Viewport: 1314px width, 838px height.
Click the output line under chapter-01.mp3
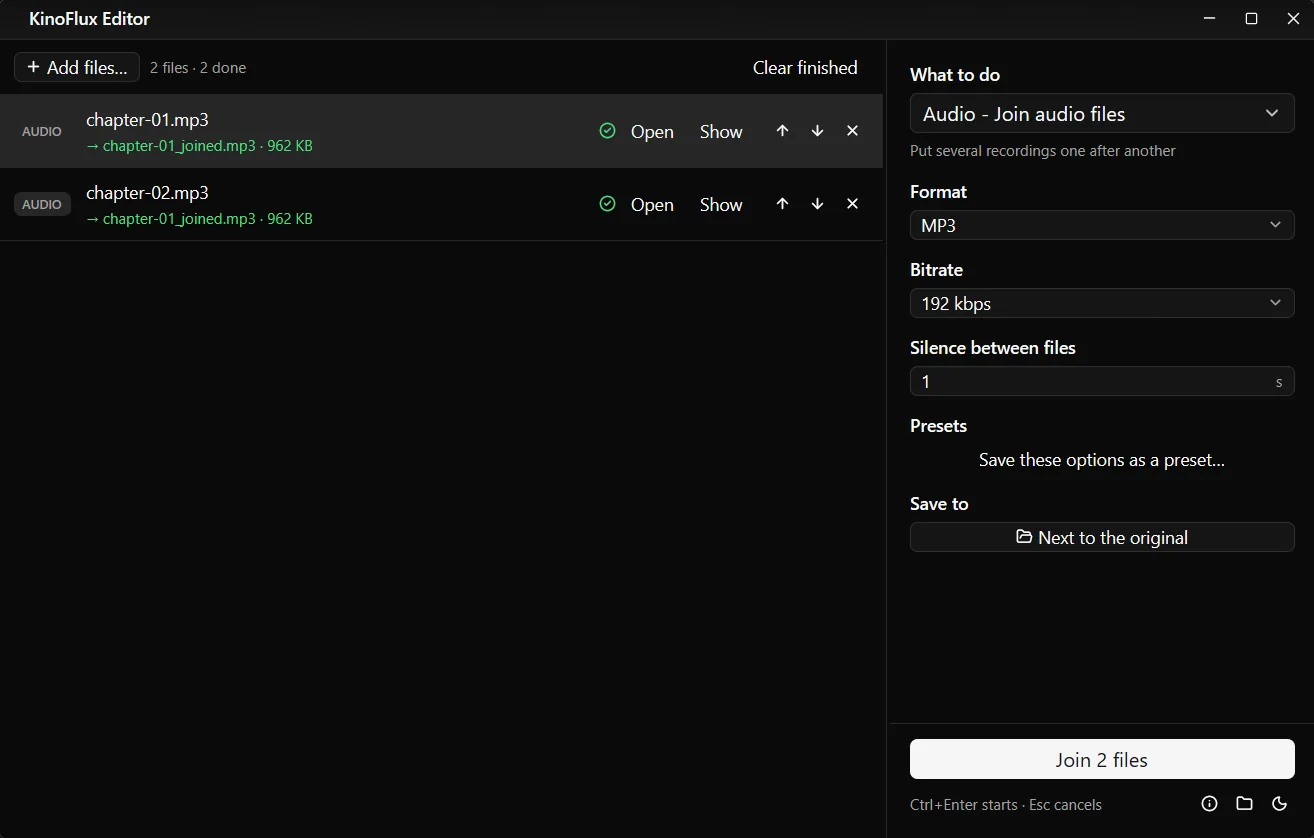(x=199, y=146)
